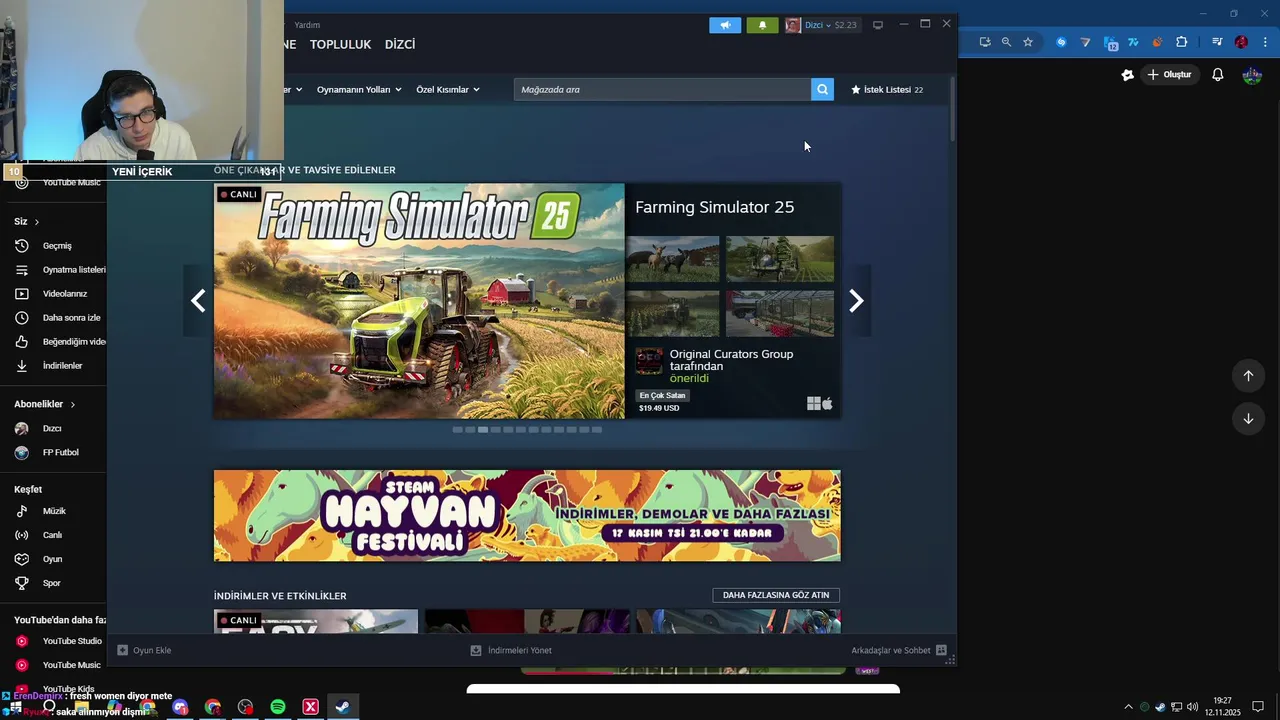Open Steam notifications green bell
Image resolution: width=1280 pixels, height=720 pixels.
(762, 25)
